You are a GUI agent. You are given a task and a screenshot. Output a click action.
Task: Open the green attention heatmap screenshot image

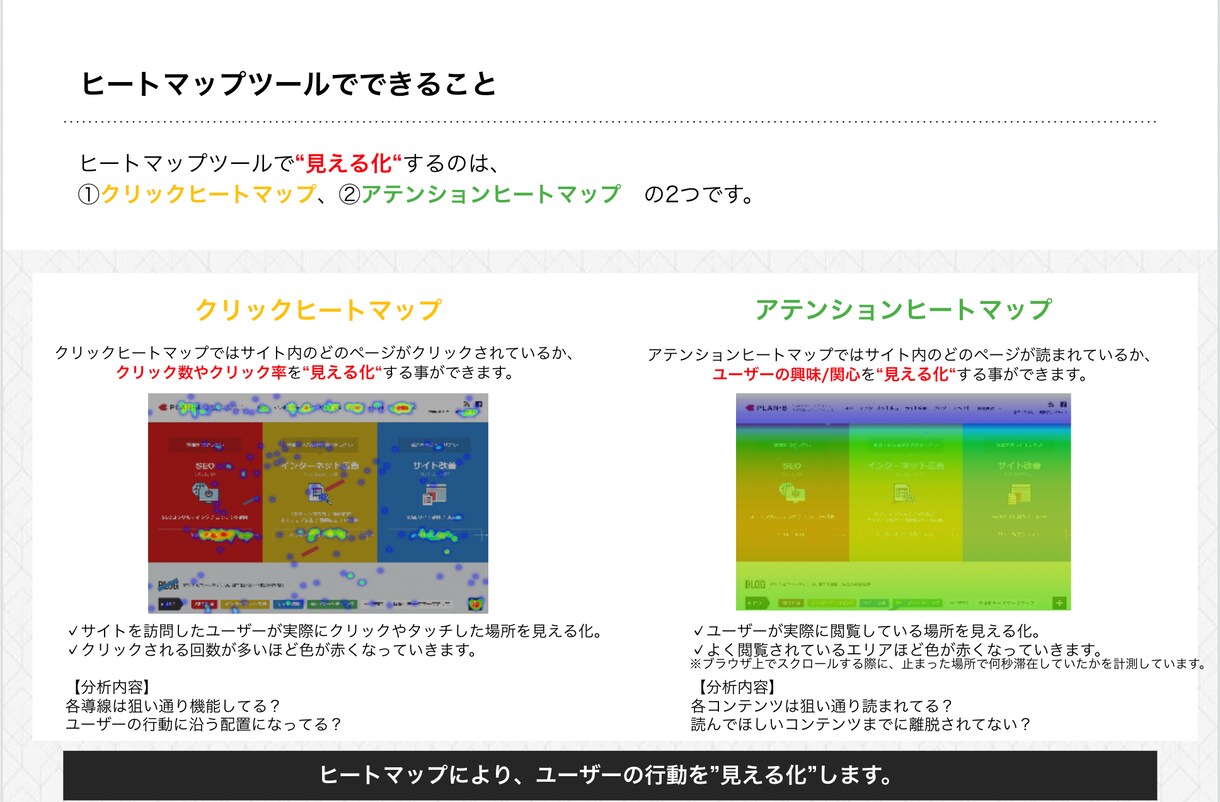(903, 502)
